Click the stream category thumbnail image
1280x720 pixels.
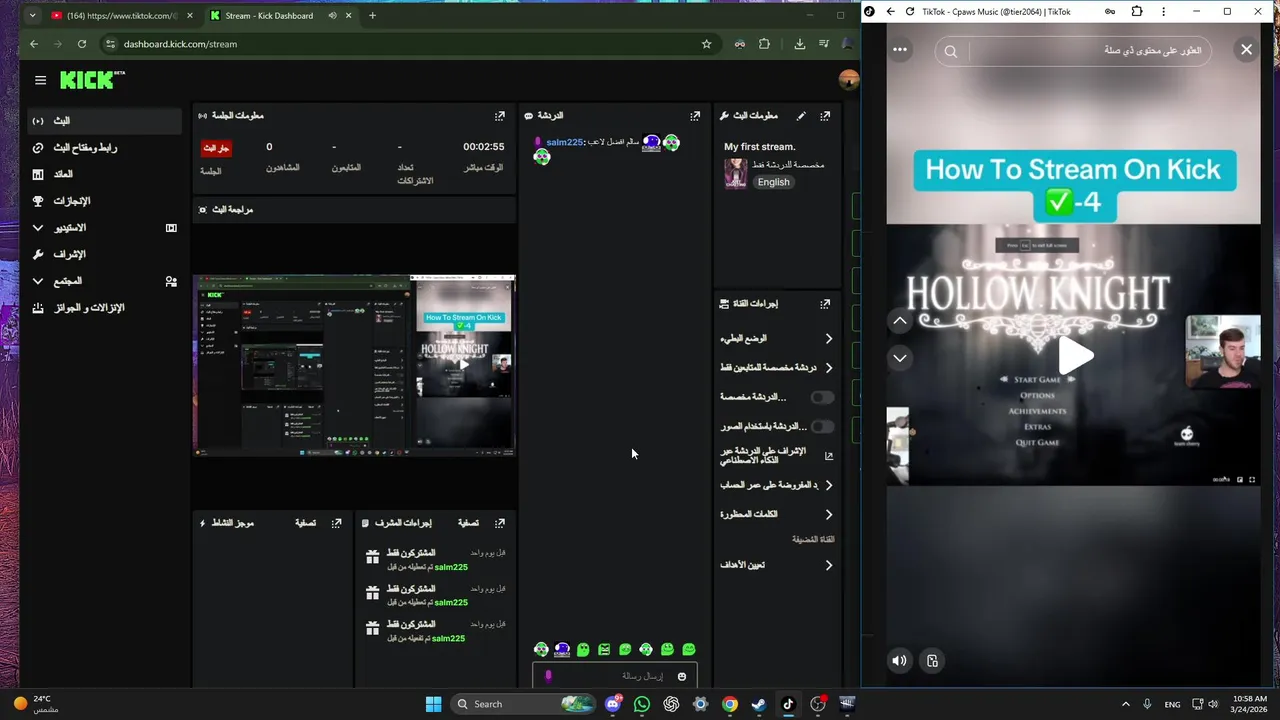(736, 173)
